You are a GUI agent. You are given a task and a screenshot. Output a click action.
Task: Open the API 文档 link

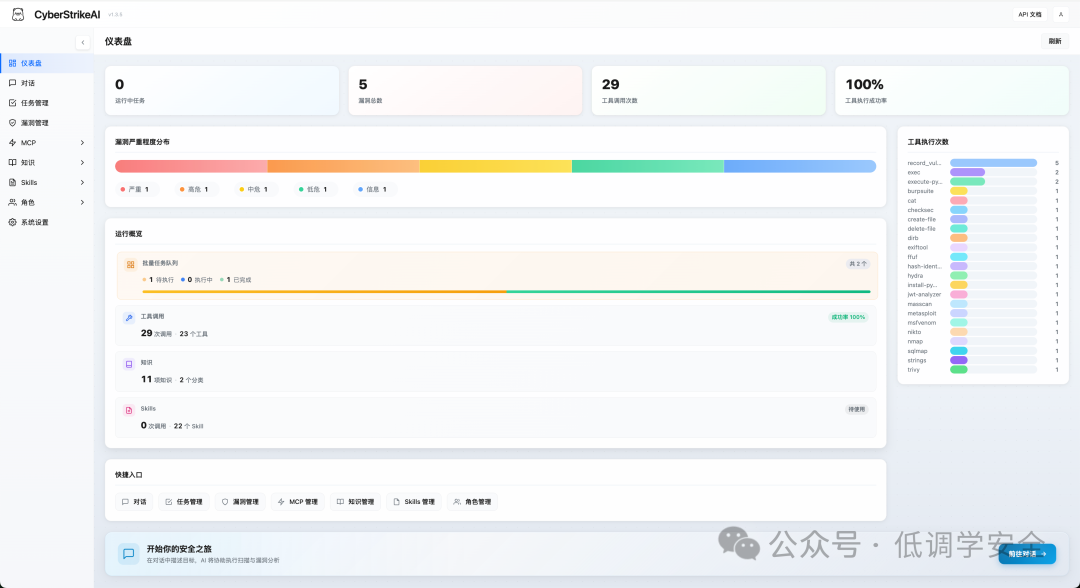tap(1030, 14)
